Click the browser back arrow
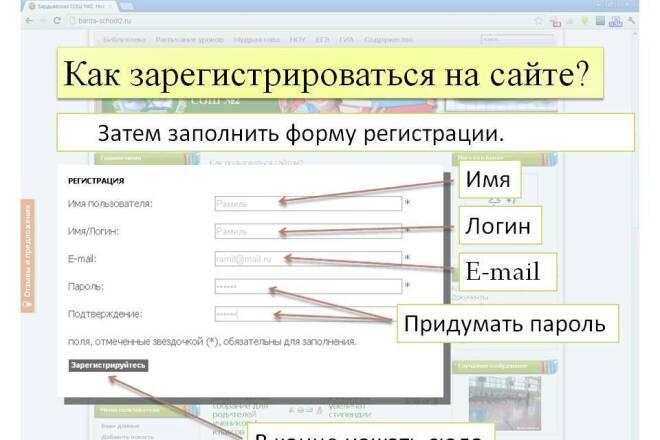The width and height of the screenshot is (660, 440). click(x=29, y=20)
